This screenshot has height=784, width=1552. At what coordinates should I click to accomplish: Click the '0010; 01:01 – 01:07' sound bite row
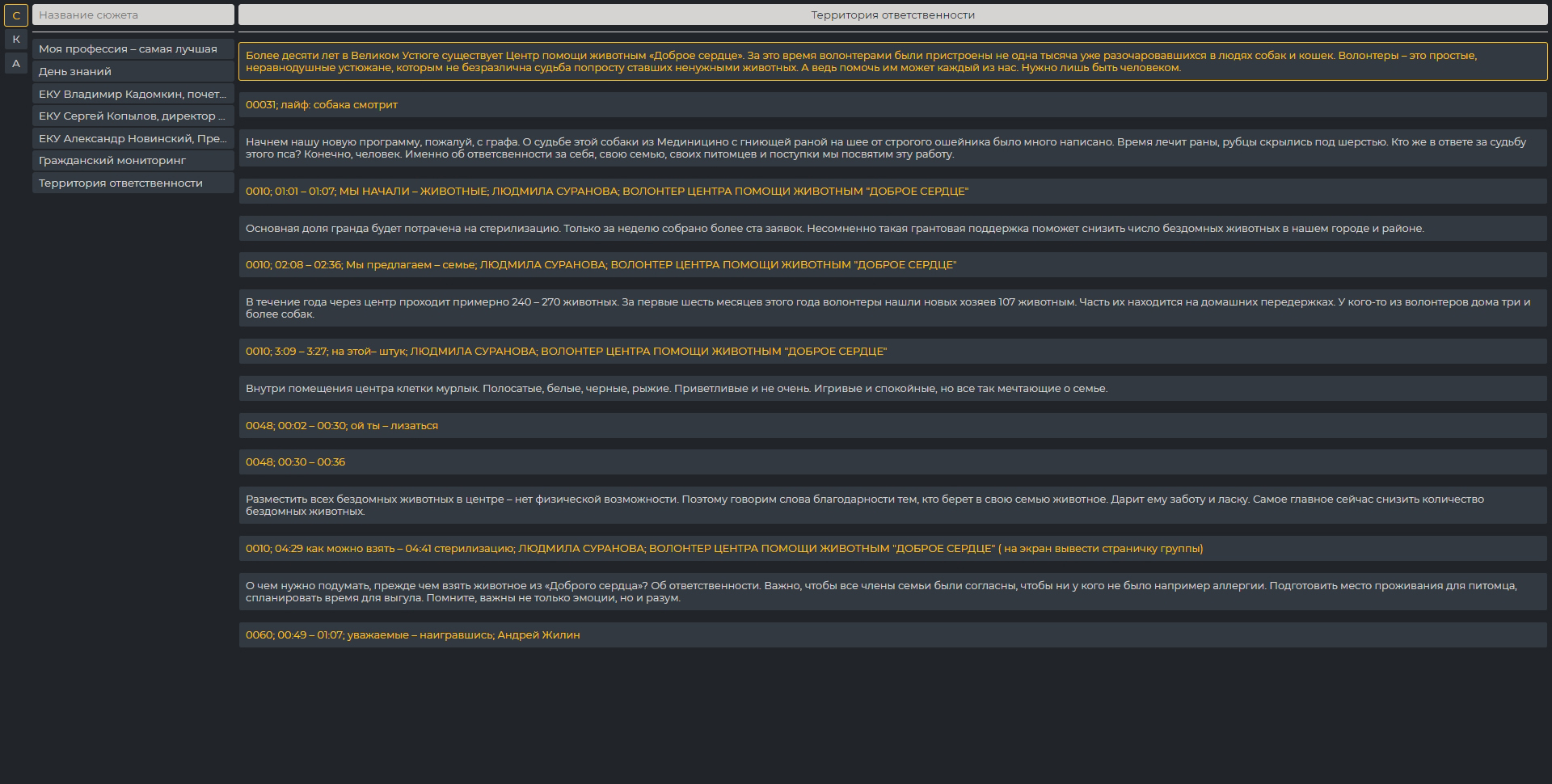892,192
